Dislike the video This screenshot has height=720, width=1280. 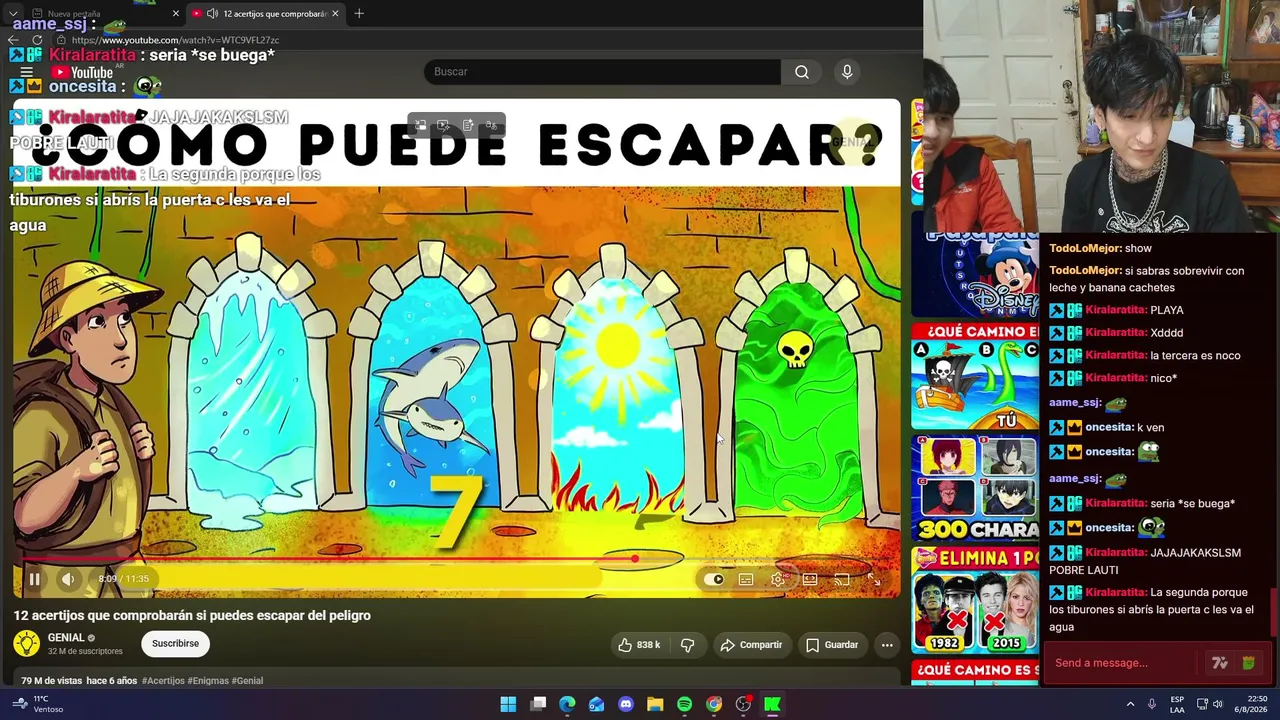pyautogui.click(x=687, y=645)
